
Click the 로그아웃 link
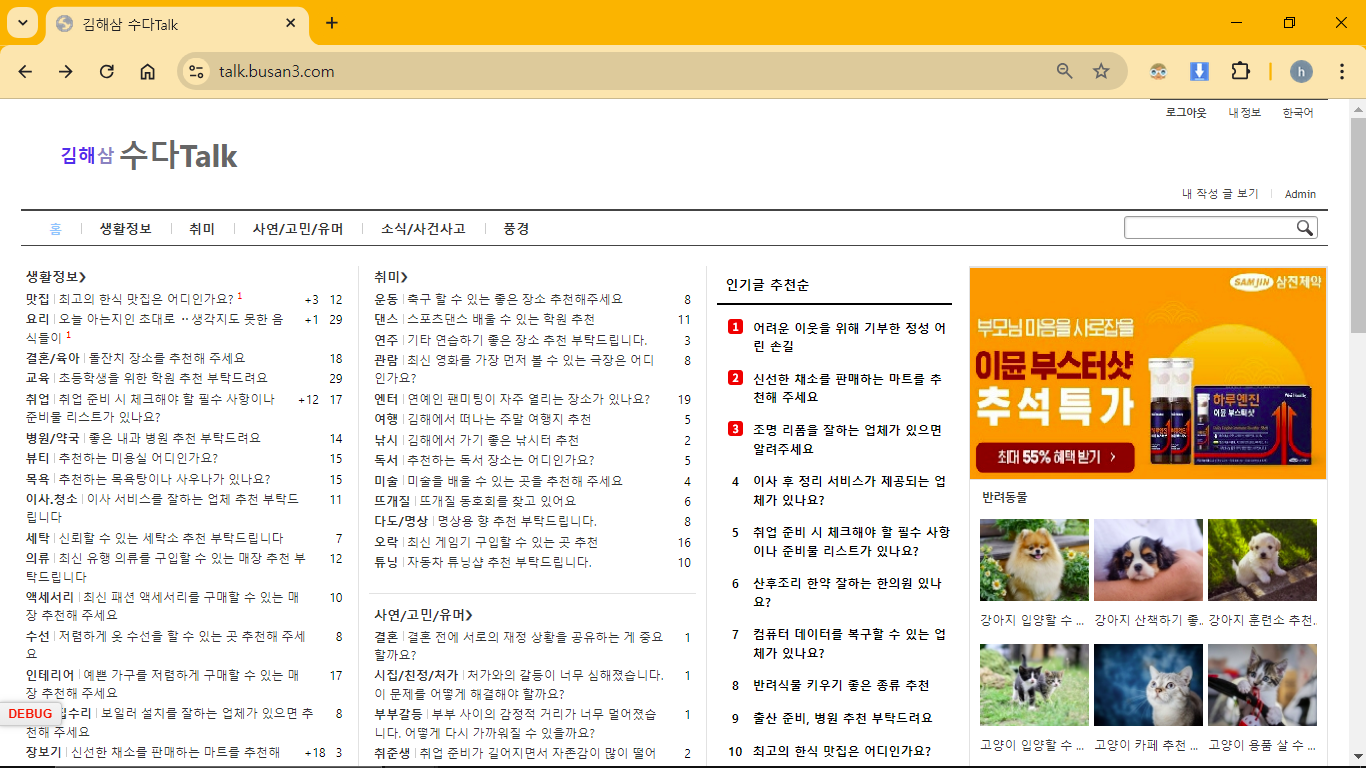pyautogui.click(x=1186, y=113)
